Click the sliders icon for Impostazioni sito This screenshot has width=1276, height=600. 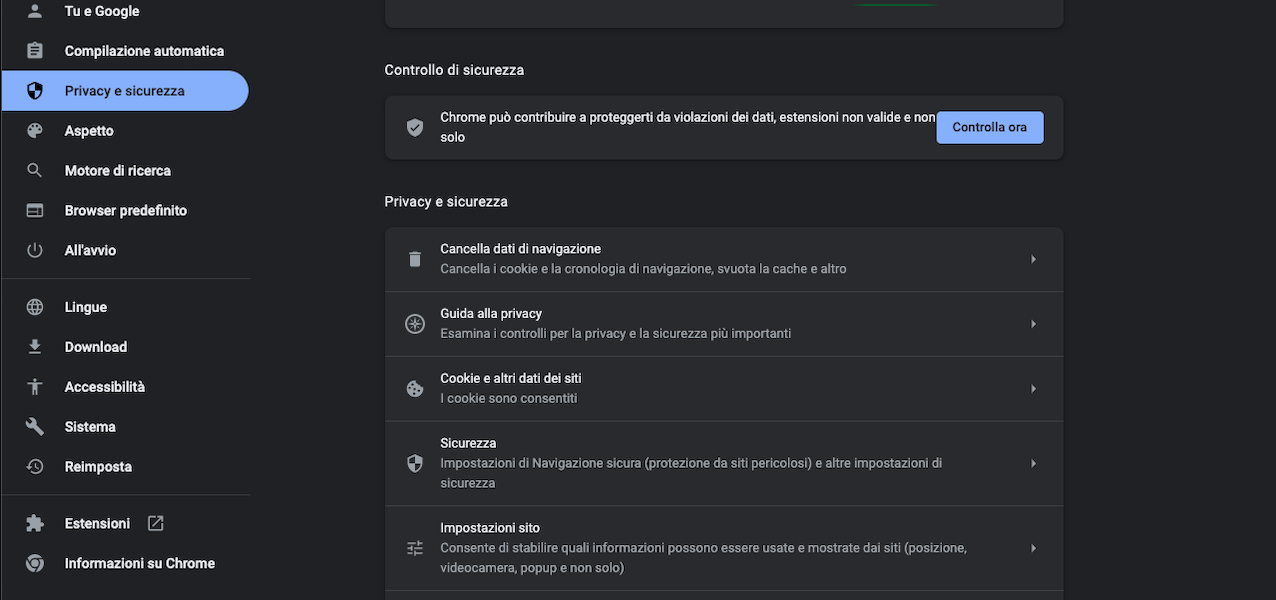(414, 548)
